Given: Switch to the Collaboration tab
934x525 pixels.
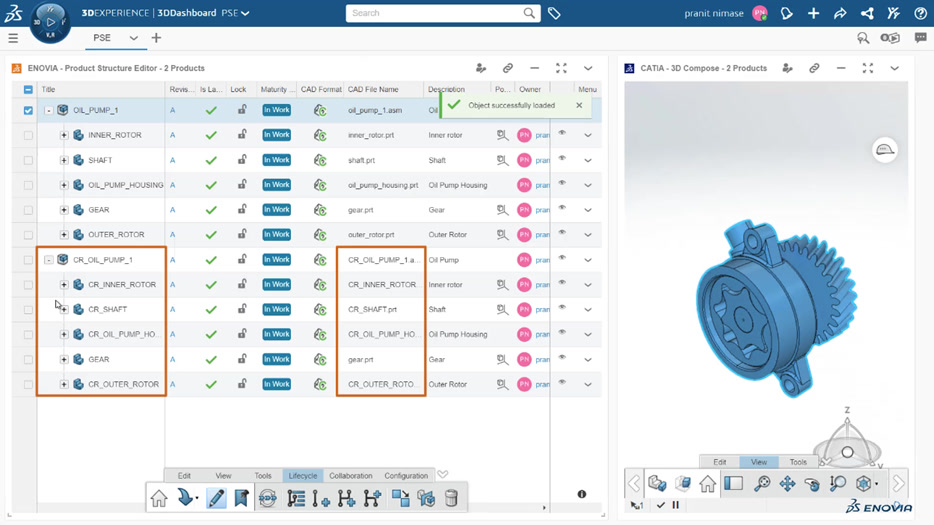Looking at the screenshot, I should [351, 476].
